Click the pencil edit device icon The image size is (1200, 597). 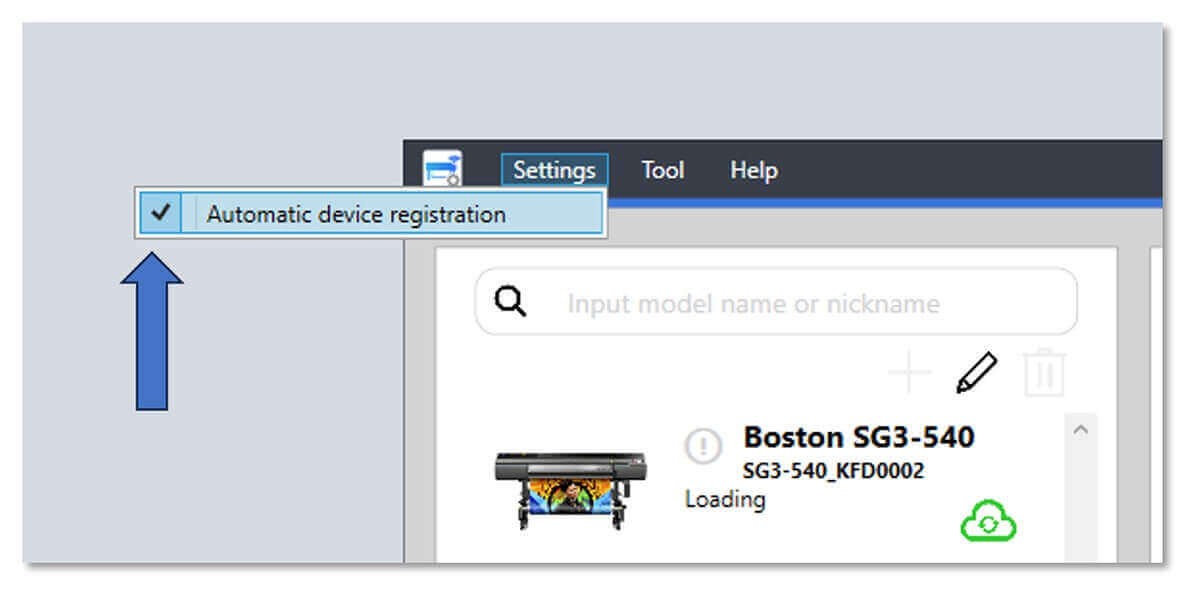click(x=976, y=373)
